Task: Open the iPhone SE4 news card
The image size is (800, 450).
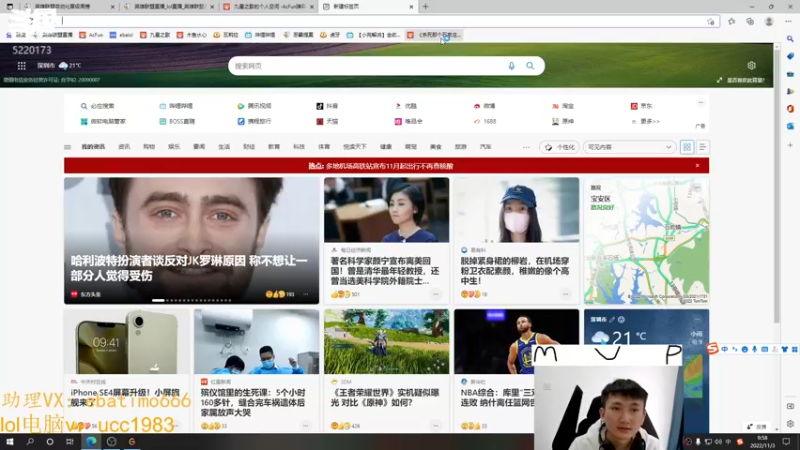Action: coord(127,371)
